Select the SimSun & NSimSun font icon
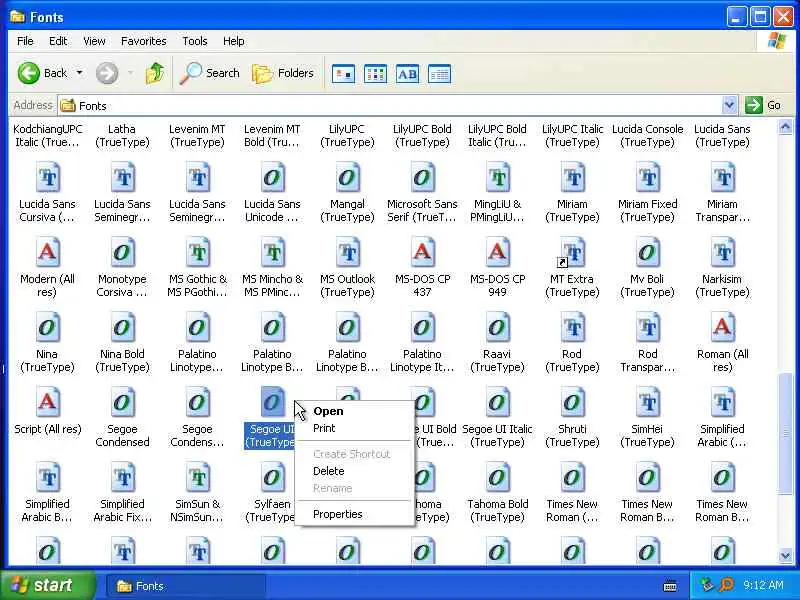 197,478
